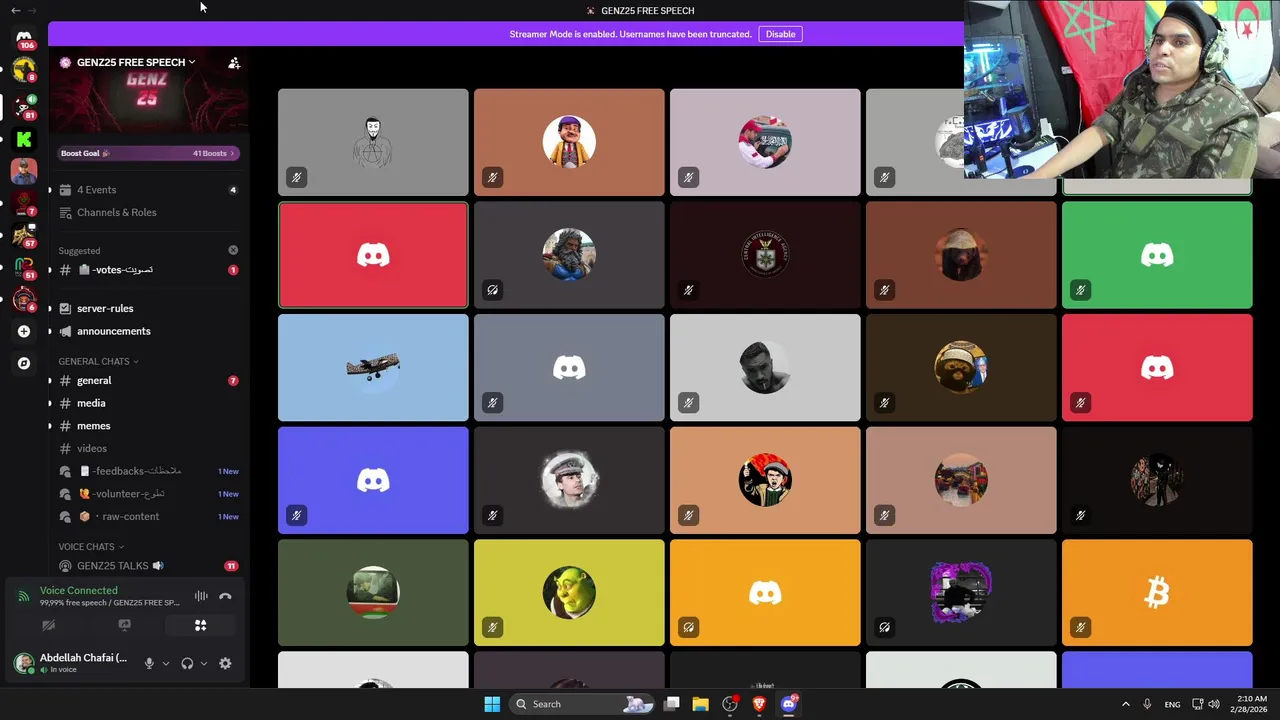Toggle the camera on in voice panel
The image size is (1280, 720).
pyautogui.click(x=48, y=625)
